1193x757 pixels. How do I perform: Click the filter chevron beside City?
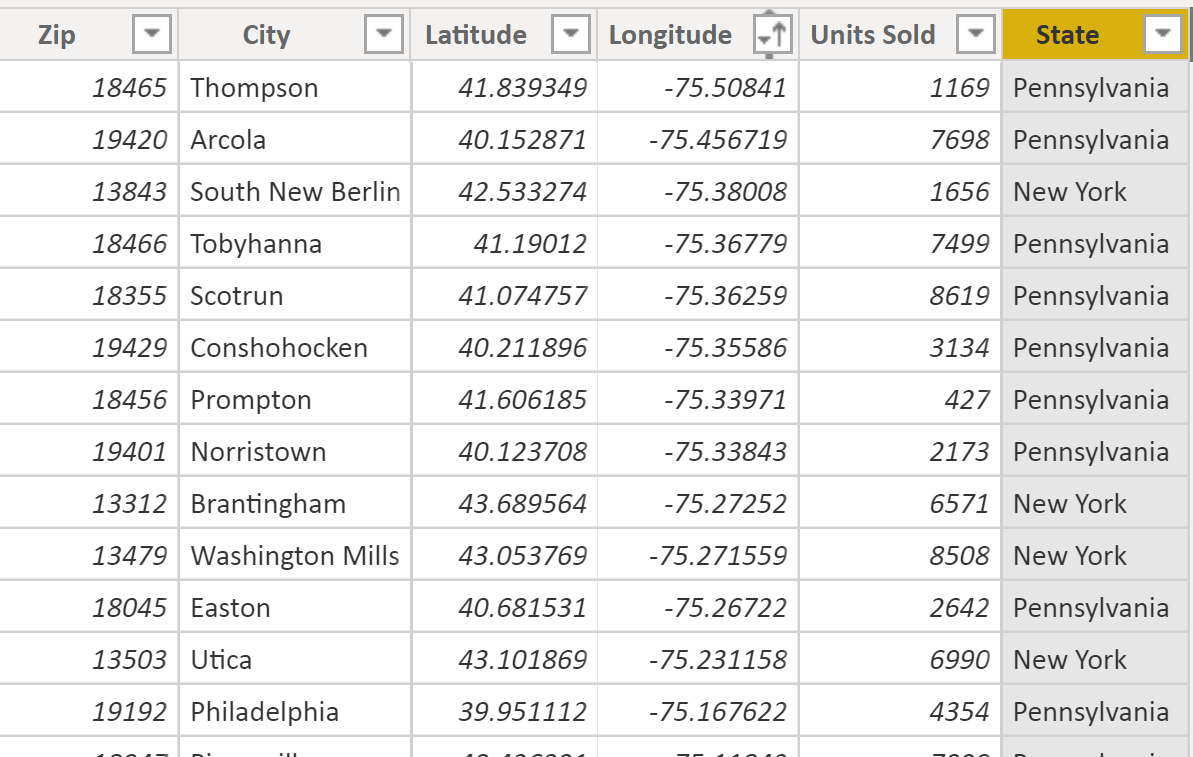382,33
